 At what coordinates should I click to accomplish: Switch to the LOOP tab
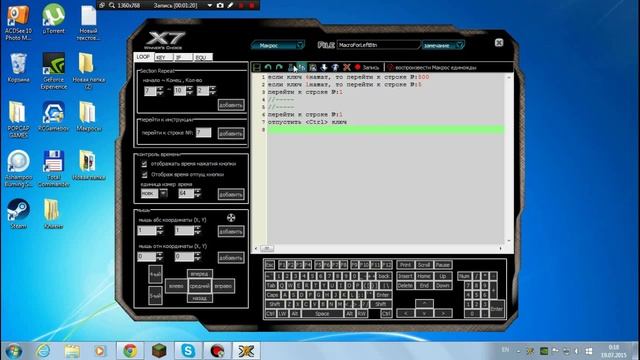click(x=143, y=57)
